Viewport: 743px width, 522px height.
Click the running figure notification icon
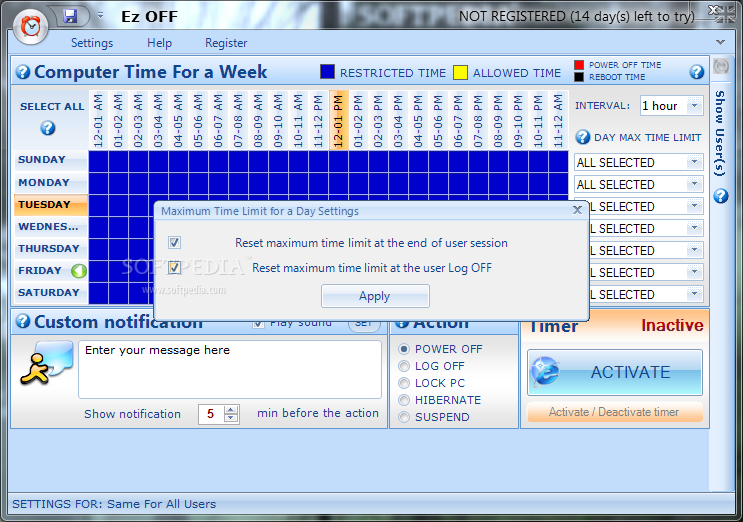coord(46,363)
